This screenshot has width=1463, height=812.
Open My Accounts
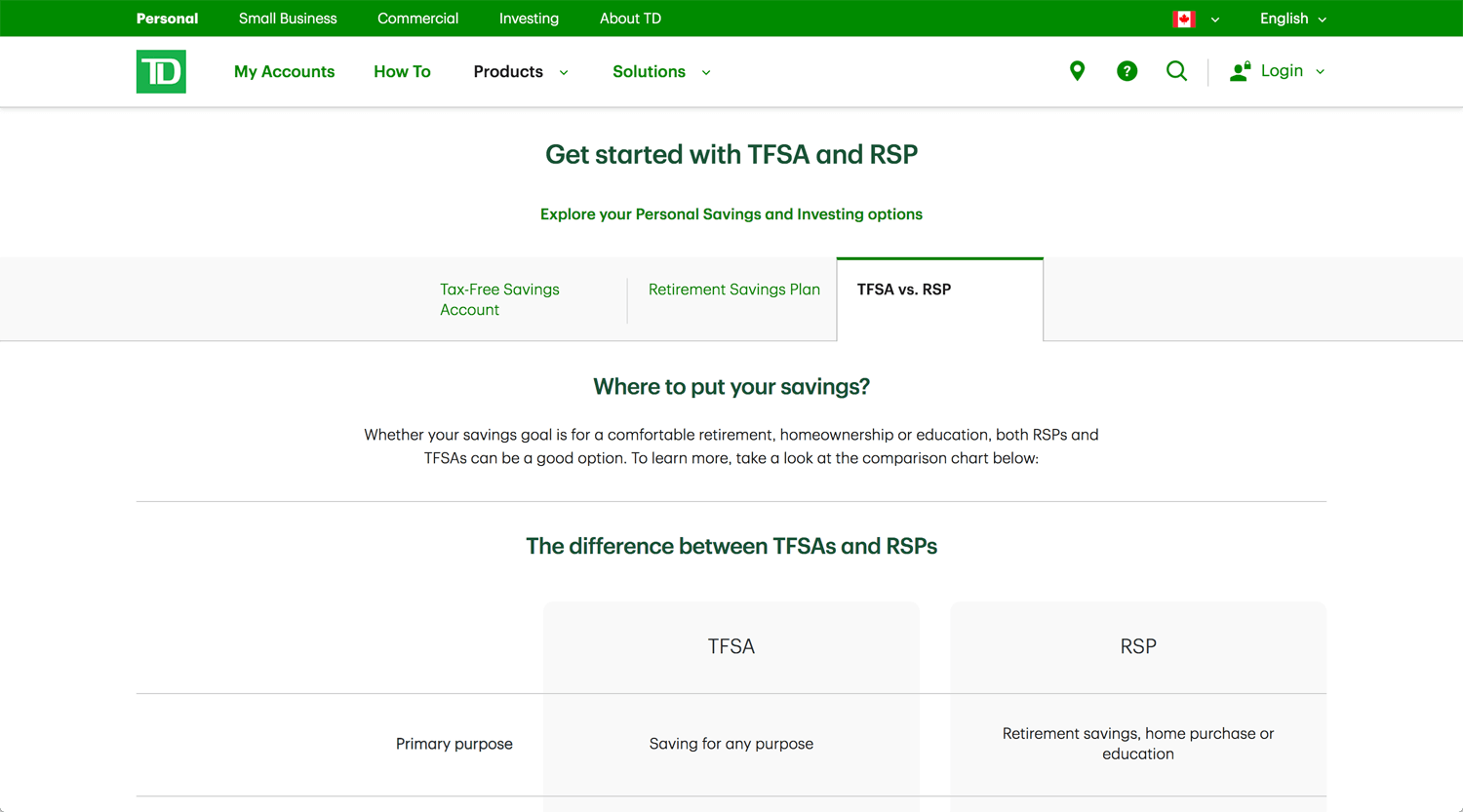[x=284, y=71]
